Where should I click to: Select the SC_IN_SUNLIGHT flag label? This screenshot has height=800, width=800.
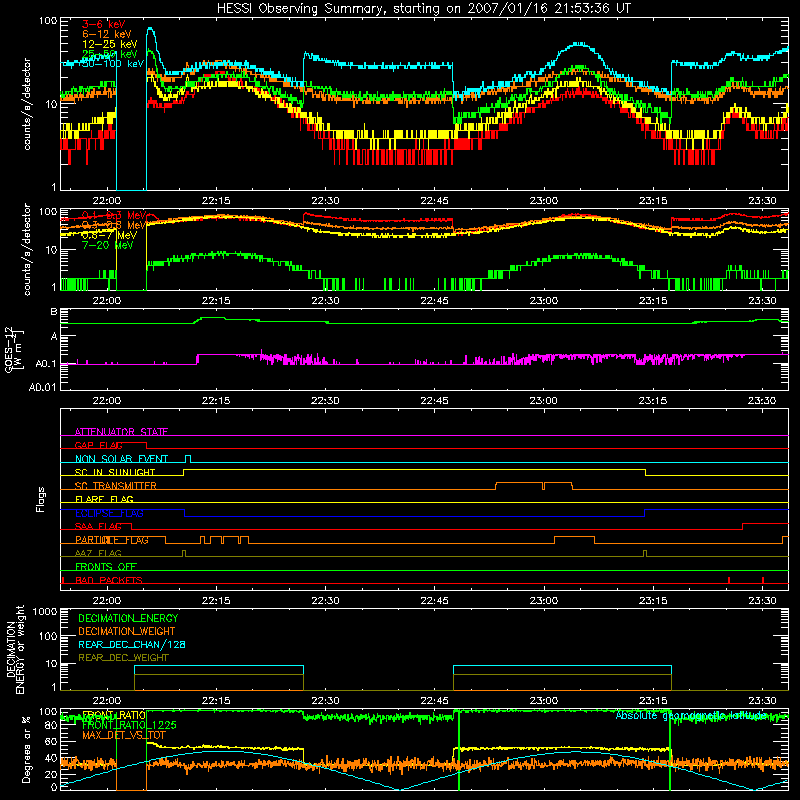[115, 472]
